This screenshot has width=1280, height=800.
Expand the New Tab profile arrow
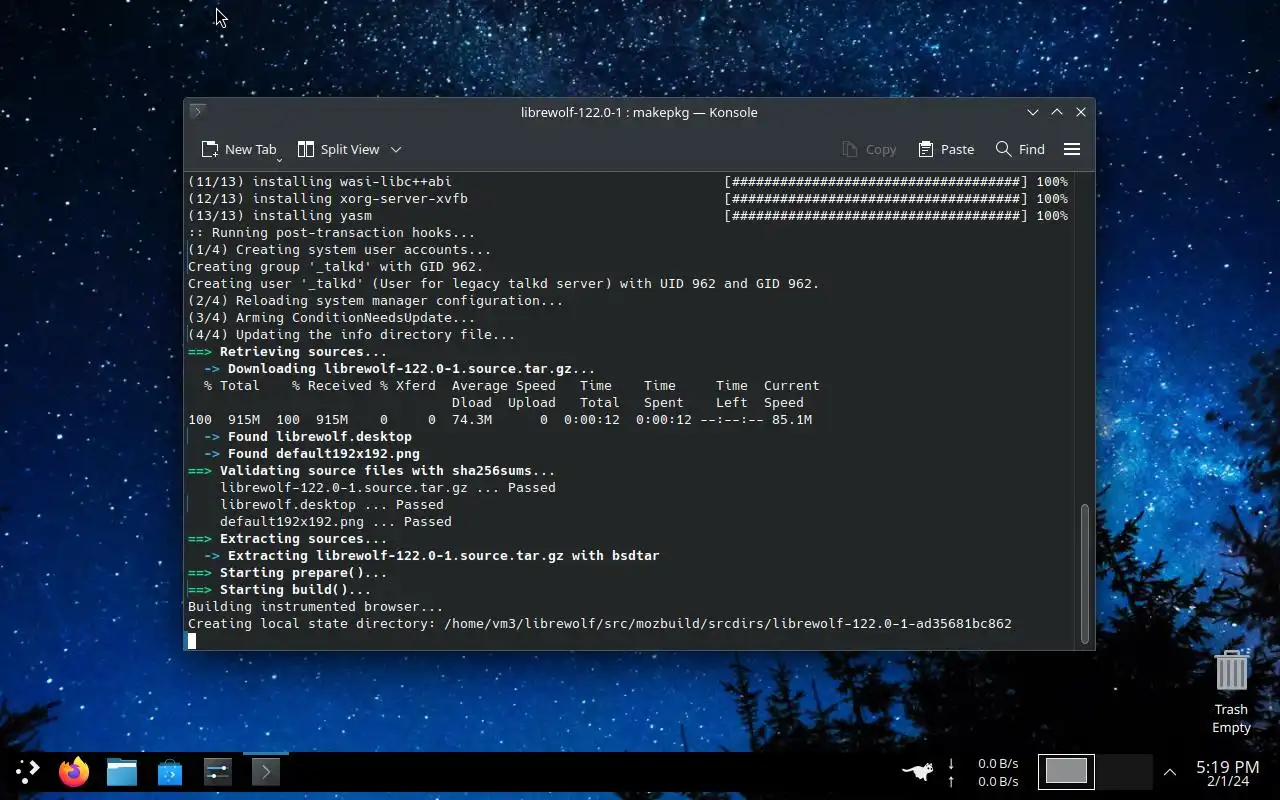[279, 159]
